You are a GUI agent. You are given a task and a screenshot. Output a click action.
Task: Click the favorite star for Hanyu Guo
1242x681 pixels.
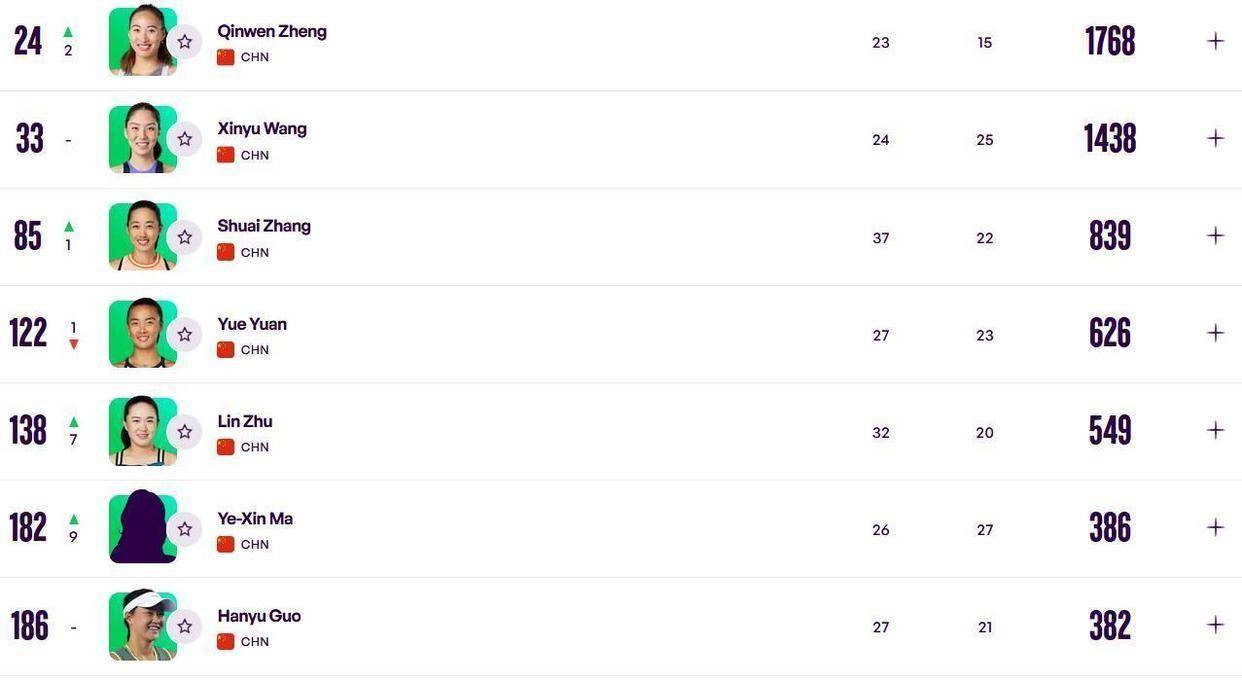tap(185, 626)
